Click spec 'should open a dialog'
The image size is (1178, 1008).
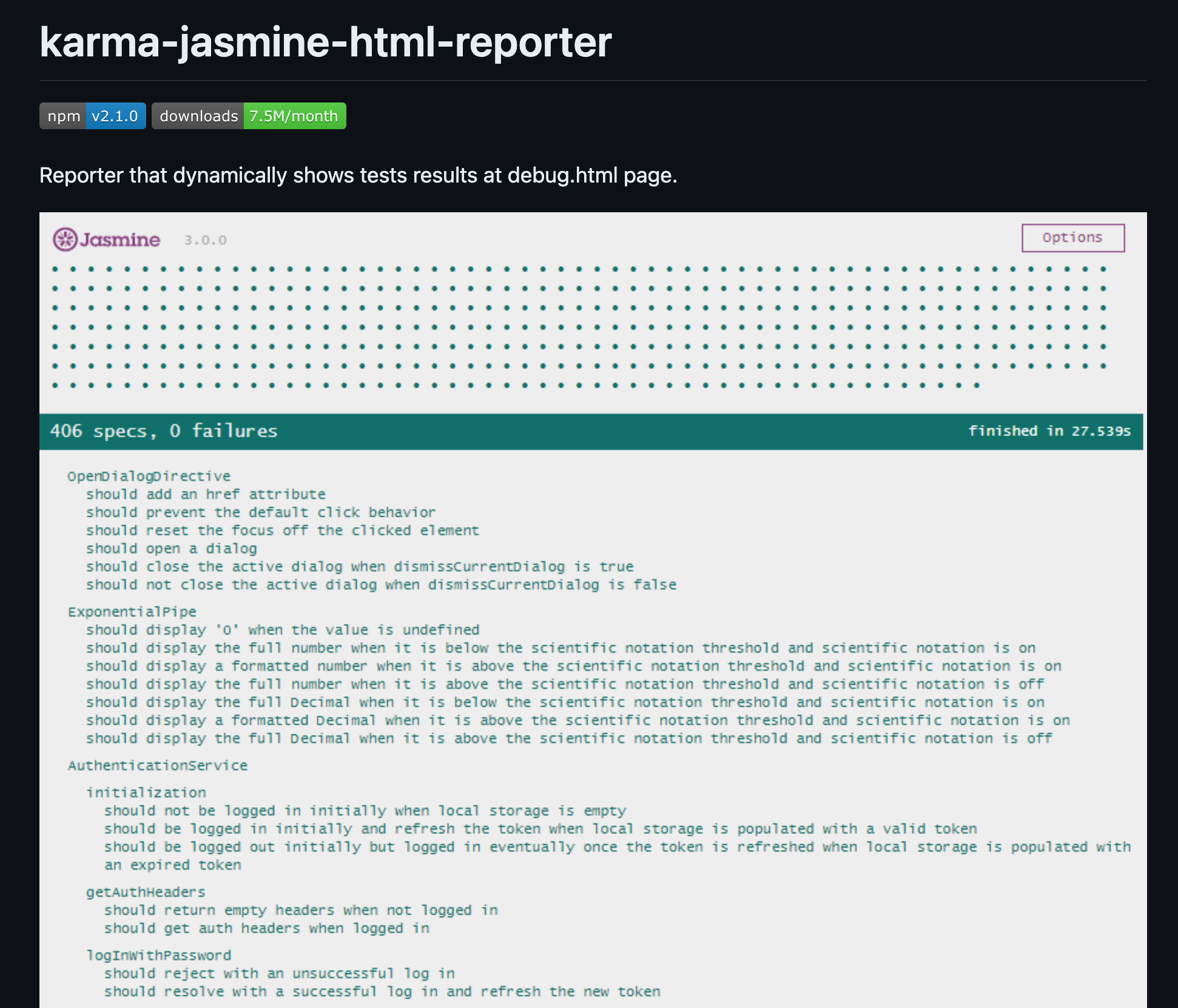click(x=172, y=548)
